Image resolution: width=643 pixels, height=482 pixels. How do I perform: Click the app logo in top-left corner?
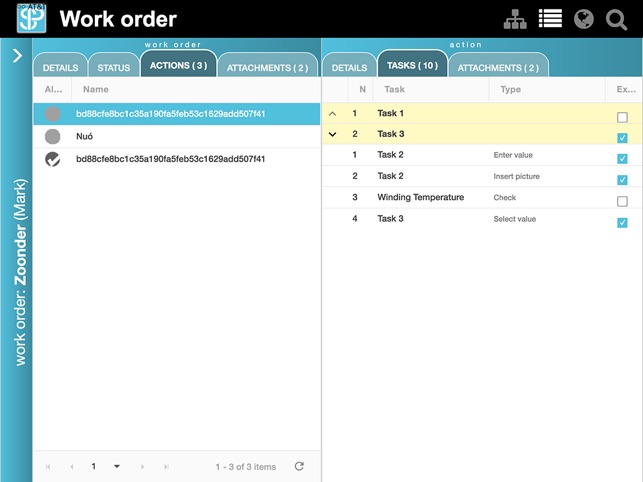coord(32,18)
